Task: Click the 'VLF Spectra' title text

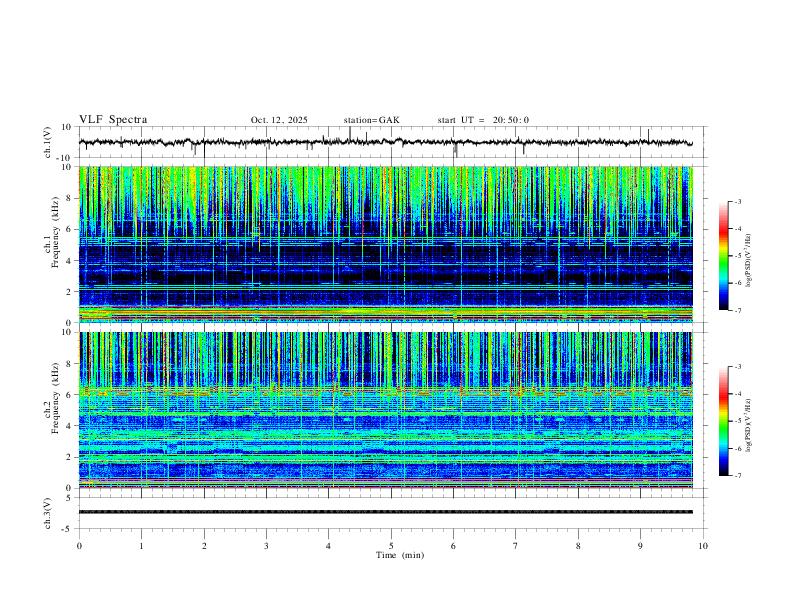Action: (x=113, y=120)
